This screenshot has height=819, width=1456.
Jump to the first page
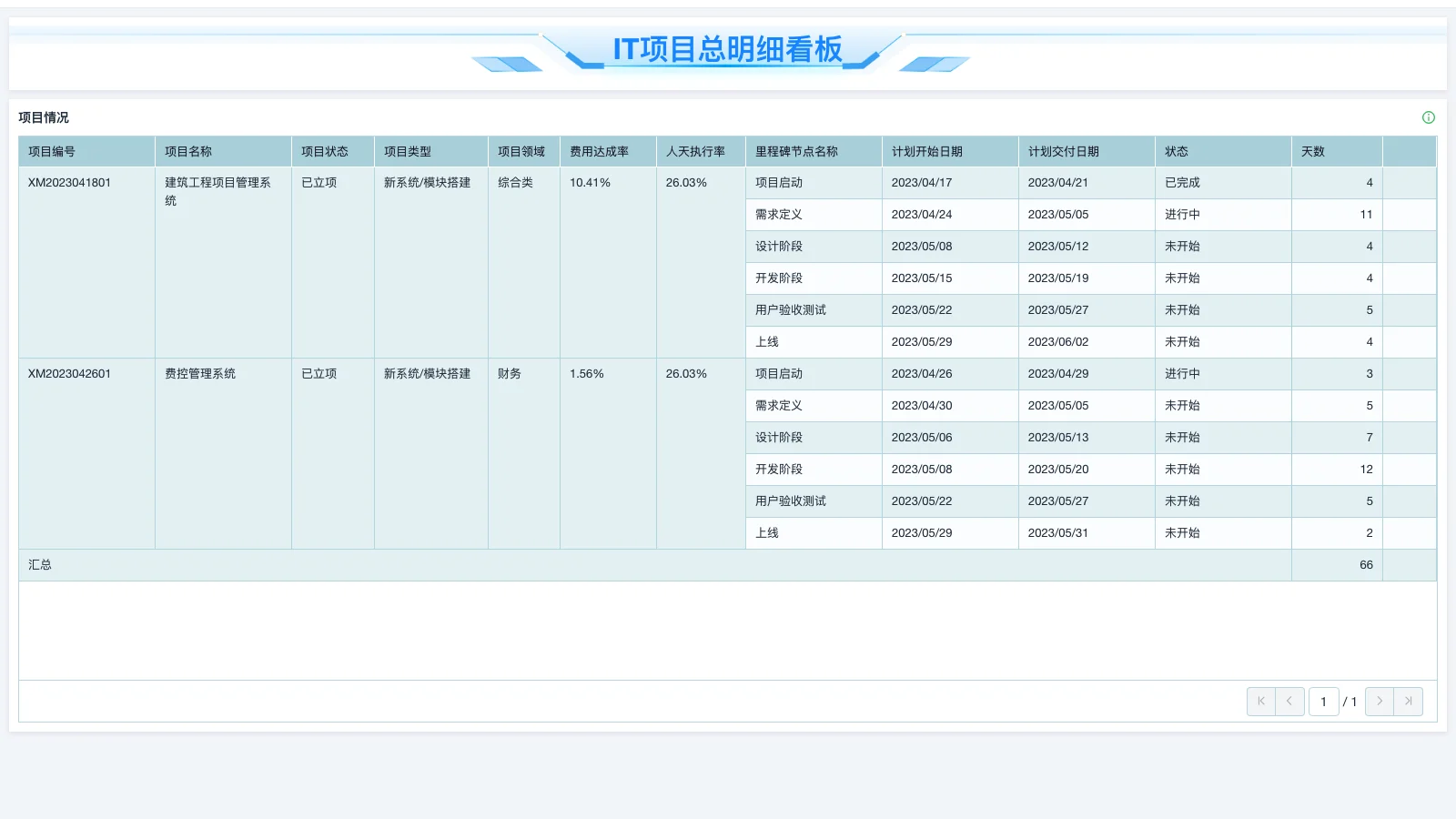pyautogui.click(x=1261, y=701)
